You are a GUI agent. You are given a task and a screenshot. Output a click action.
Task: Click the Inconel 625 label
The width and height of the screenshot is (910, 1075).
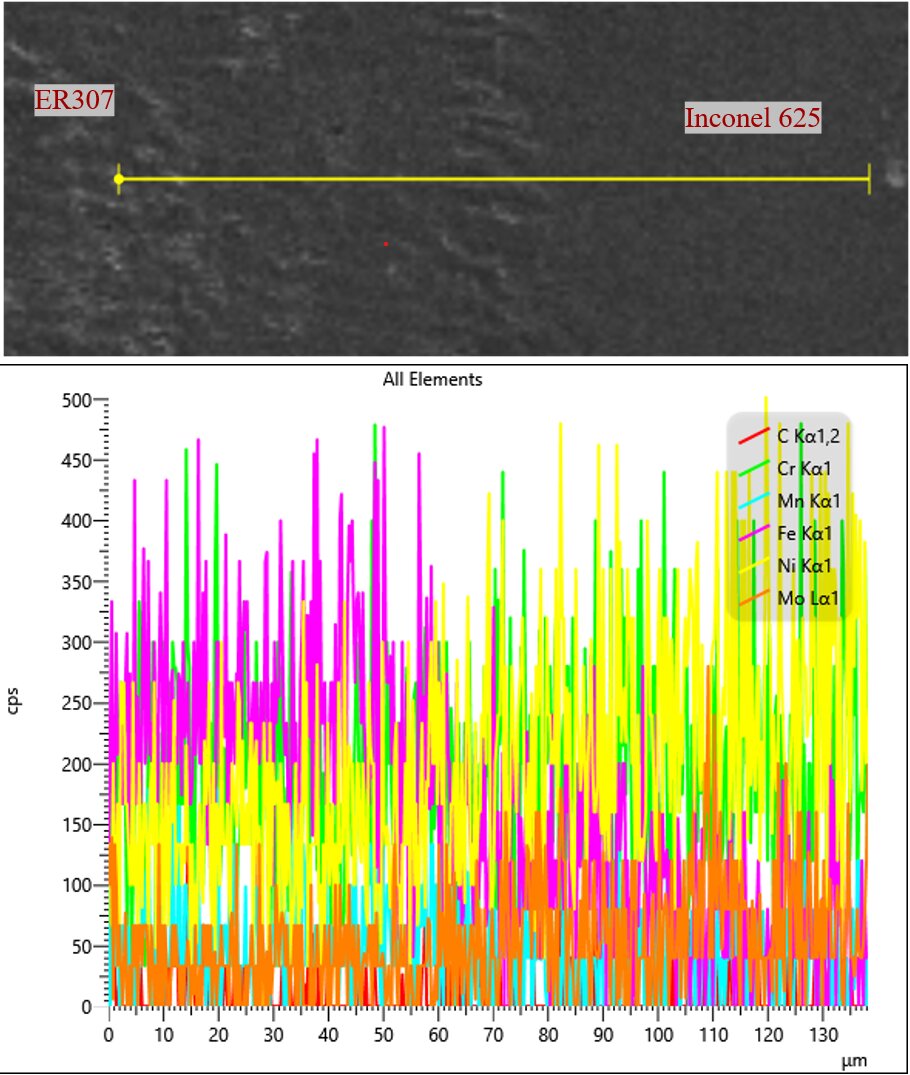click(x=752, y=118)
